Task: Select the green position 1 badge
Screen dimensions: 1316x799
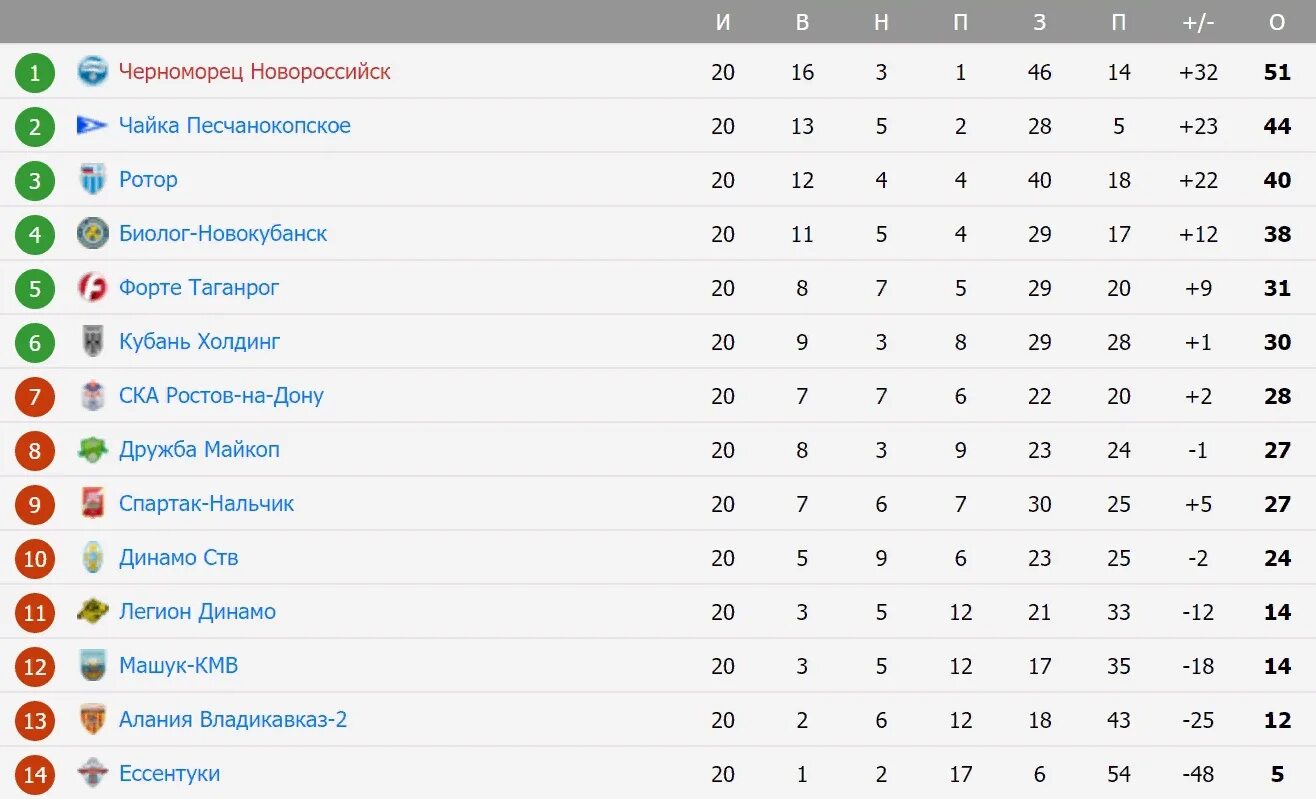Action: point(35,72)
